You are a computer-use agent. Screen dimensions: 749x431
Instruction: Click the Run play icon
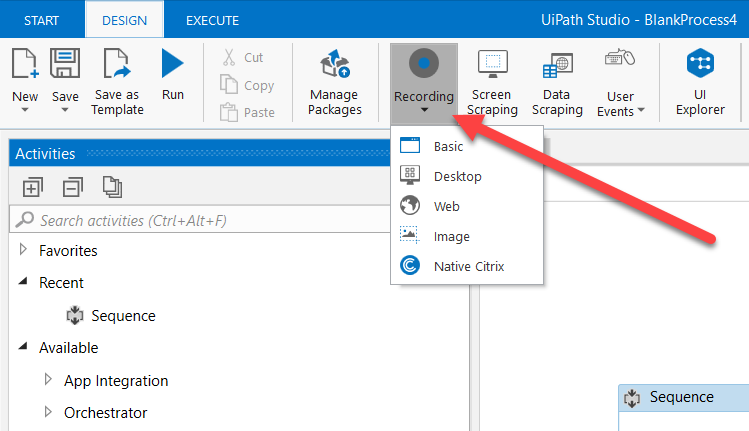(172, 65)
